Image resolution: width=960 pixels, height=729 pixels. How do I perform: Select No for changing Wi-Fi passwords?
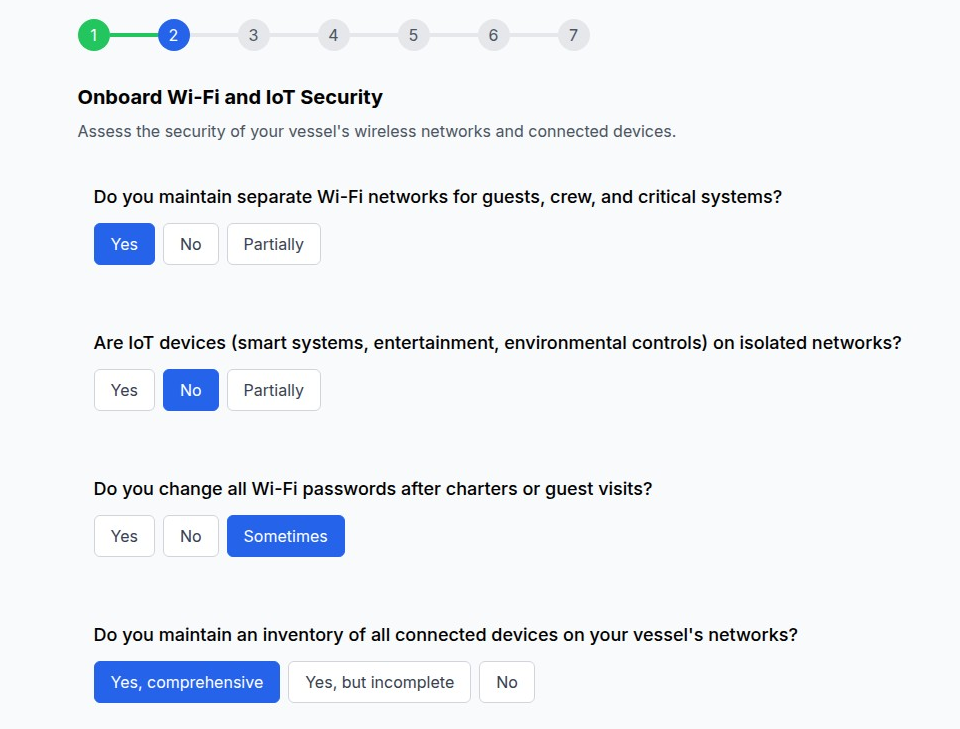(191, 536)
